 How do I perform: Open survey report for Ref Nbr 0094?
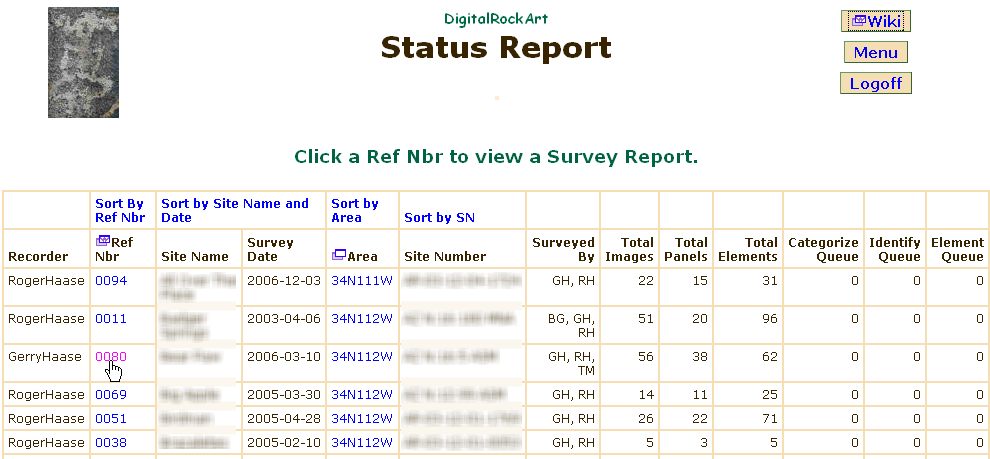pos(111,281)
